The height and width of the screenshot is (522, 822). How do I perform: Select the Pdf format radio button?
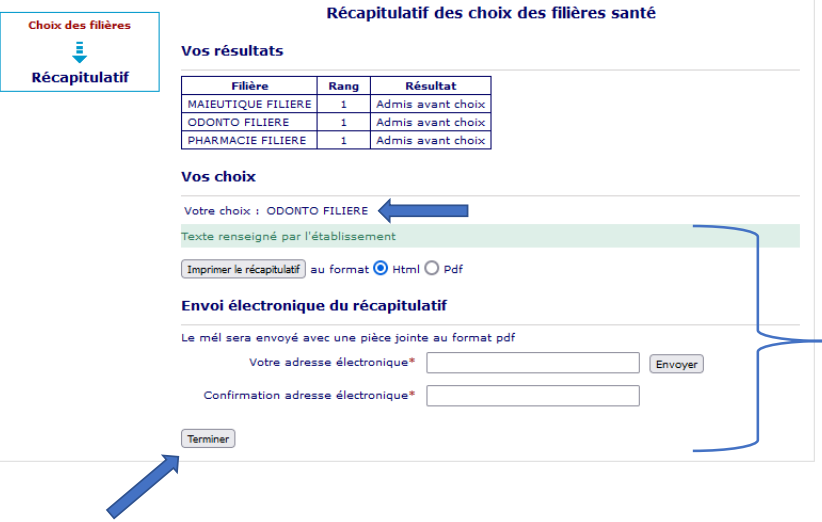432,269
